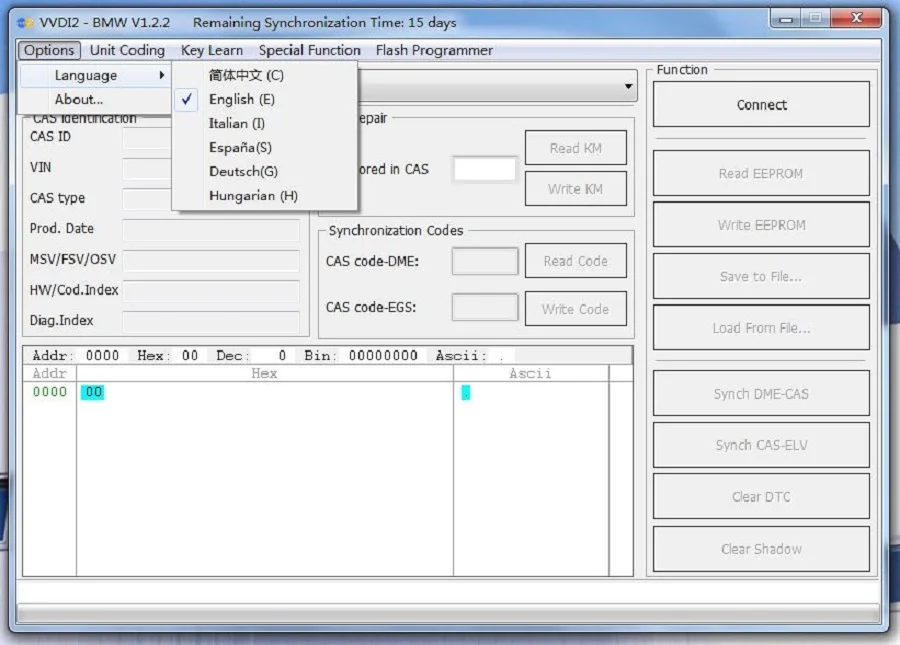The image size is (900, 645).
Task: Click the Read EEPROM button
Action: [761, 173]
